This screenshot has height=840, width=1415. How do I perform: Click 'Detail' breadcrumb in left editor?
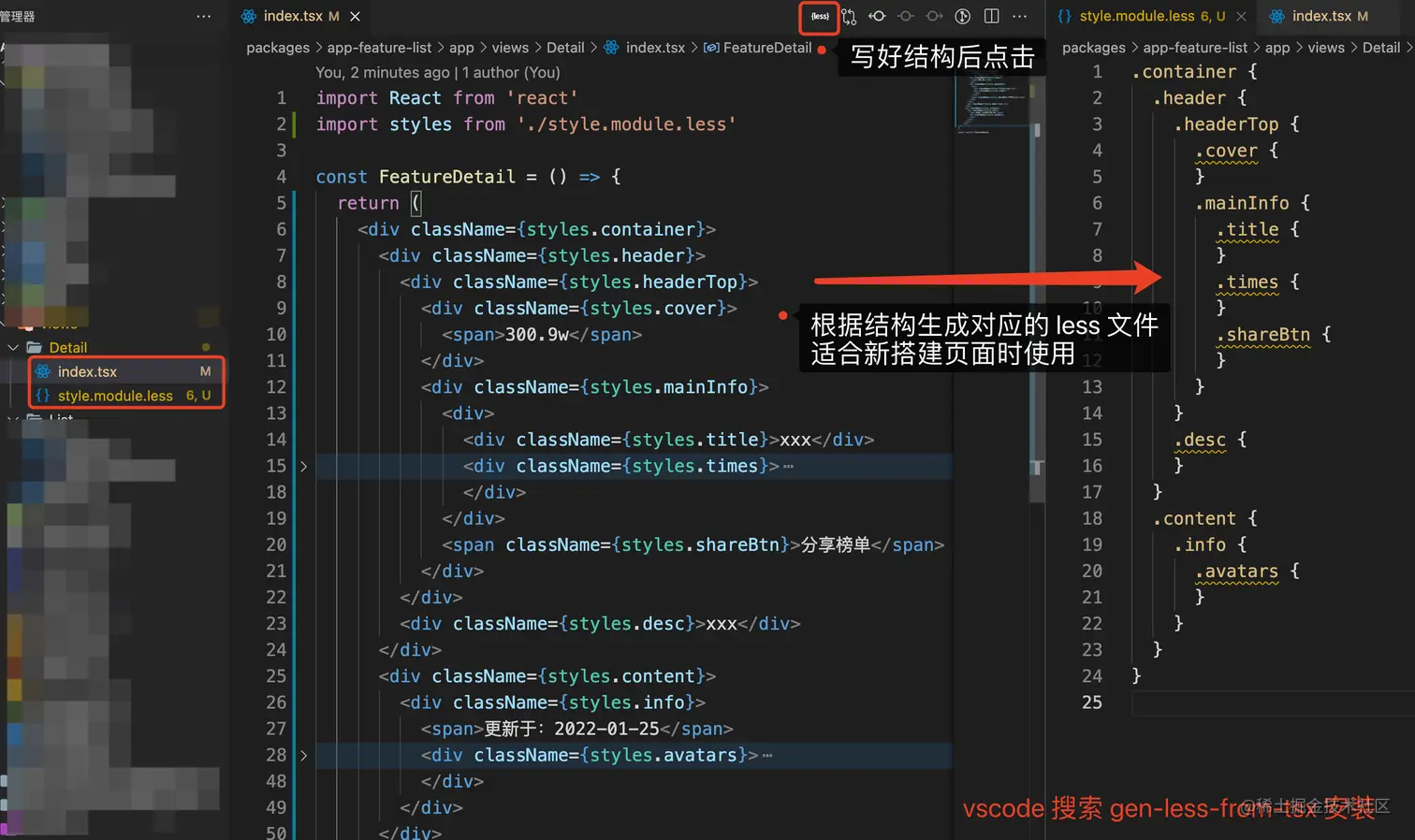[565, 48]
